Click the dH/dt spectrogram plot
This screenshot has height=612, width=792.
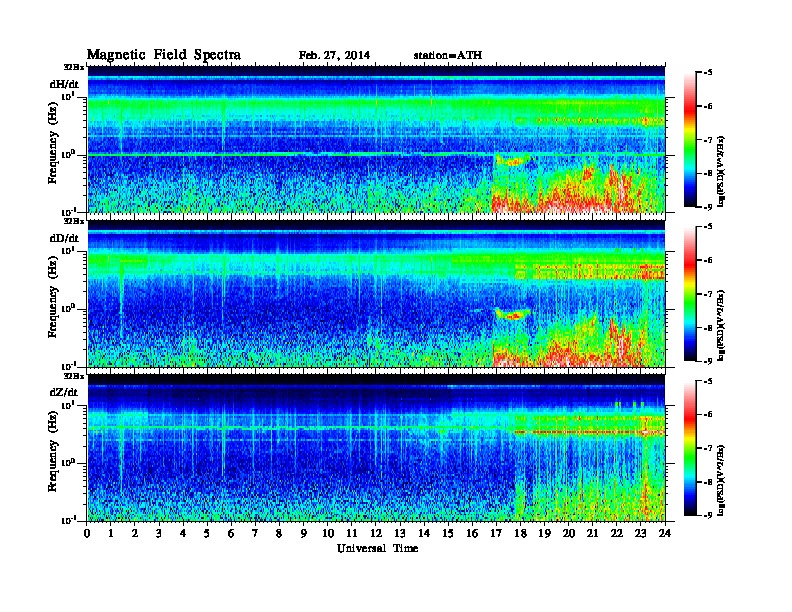tap(376, 139)
